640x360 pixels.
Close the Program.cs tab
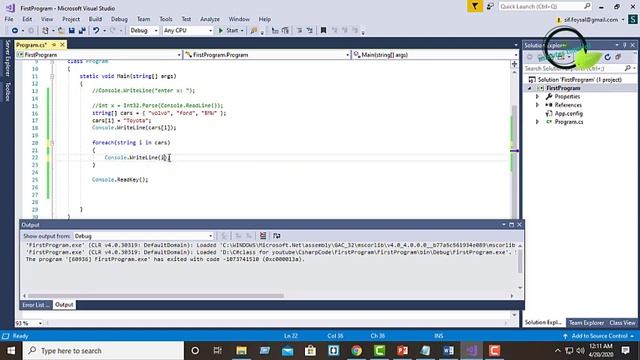click(62, 45)
